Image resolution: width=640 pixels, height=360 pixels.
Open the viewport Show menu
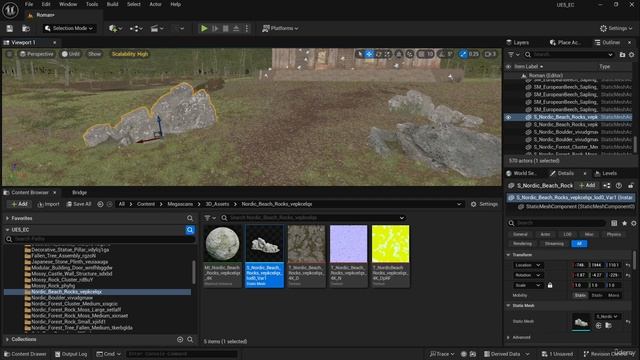coord(94,54)
